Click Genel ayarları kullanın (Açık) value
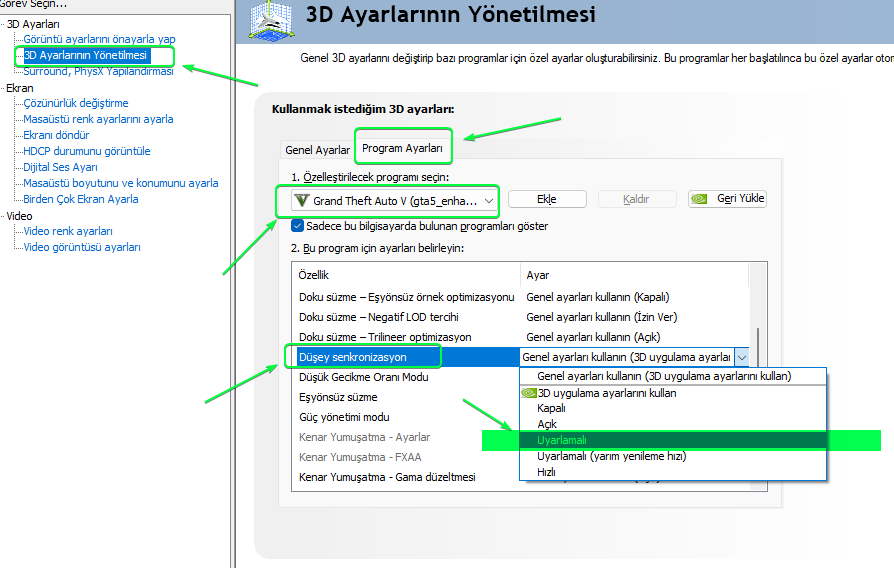 pyautogui.click(x=593, y=337)
